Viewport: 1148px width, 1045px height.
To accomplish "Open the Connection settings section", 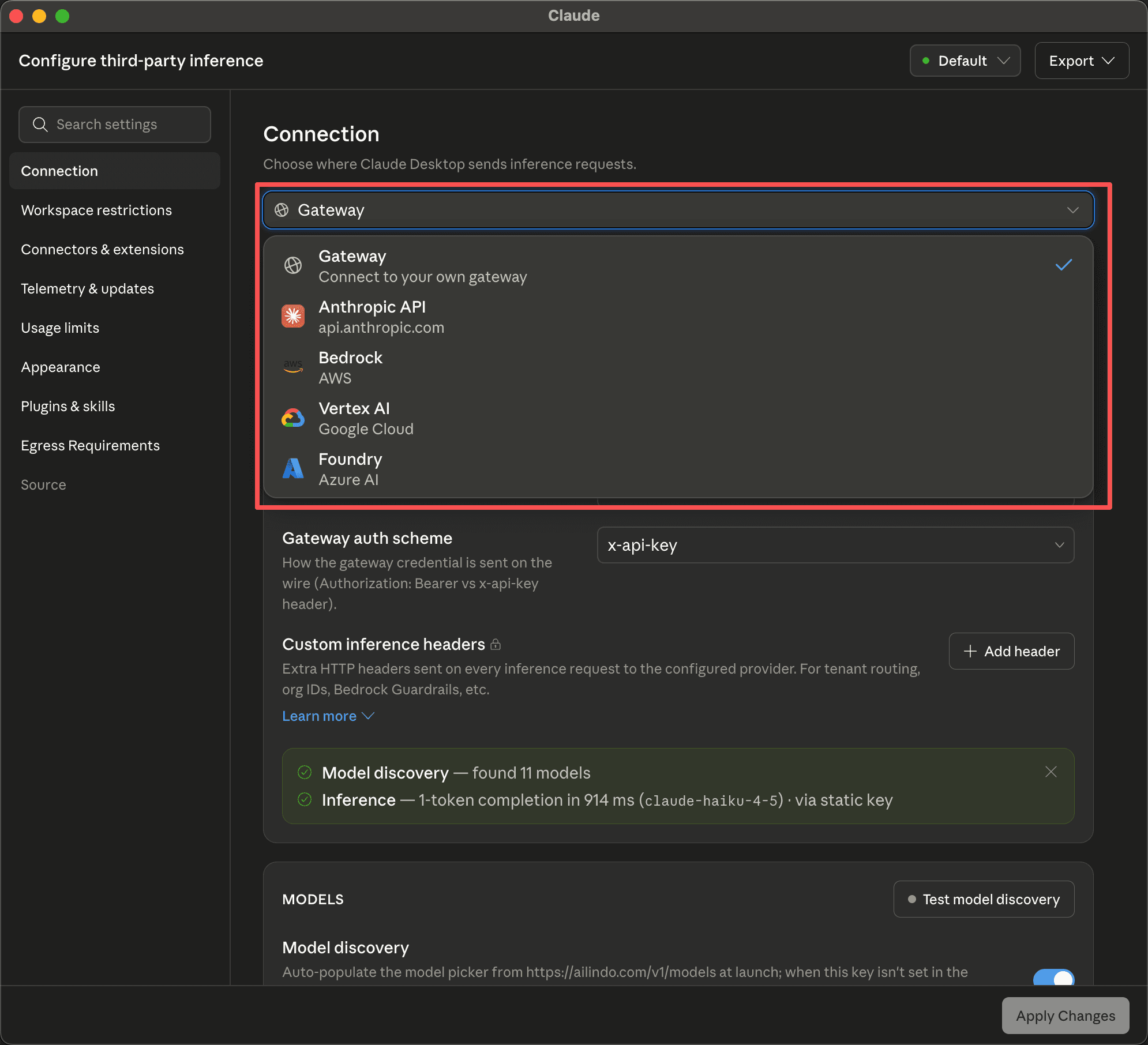I will (x=115, y=171).
